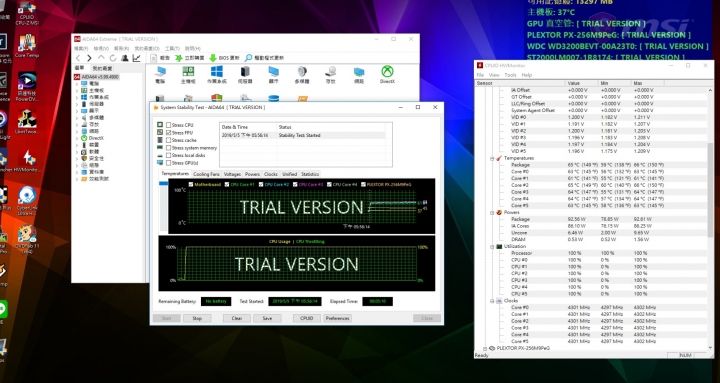This screenshot has height=383, width=720.
Task: Click the magnifier driver update icon
Action: tap(248, 58)
